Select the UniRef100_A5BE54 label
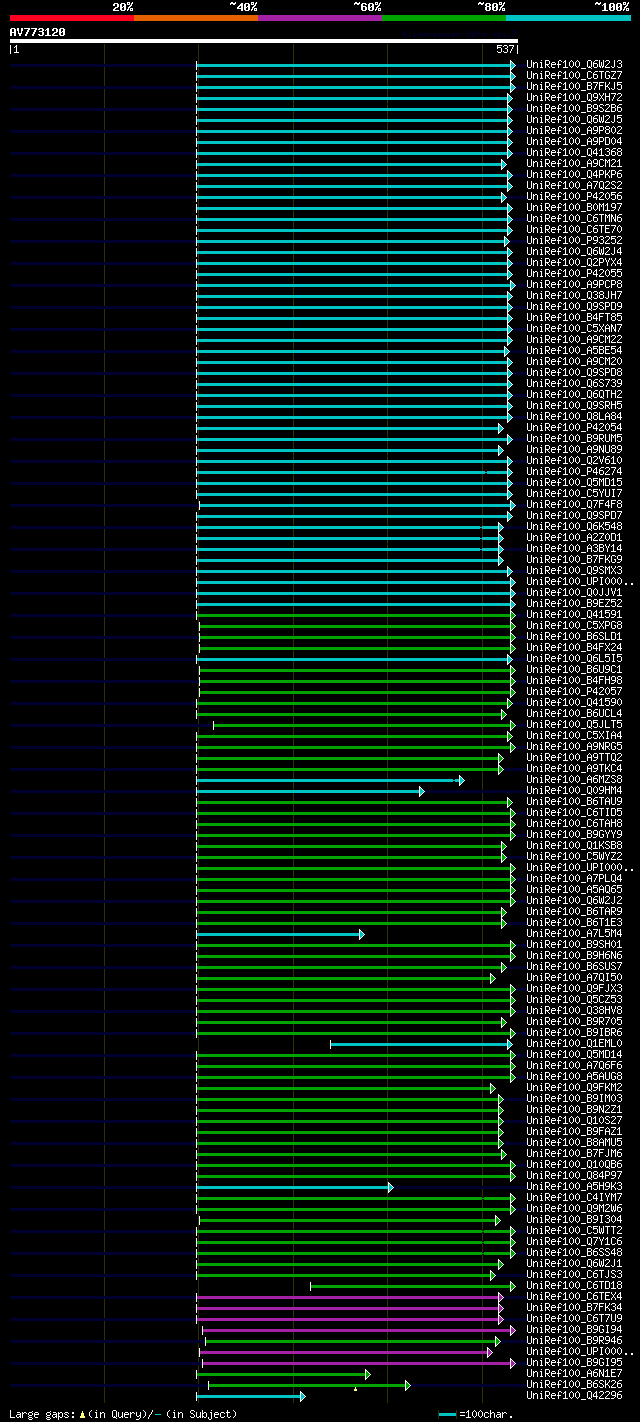 tap(574, 350)
